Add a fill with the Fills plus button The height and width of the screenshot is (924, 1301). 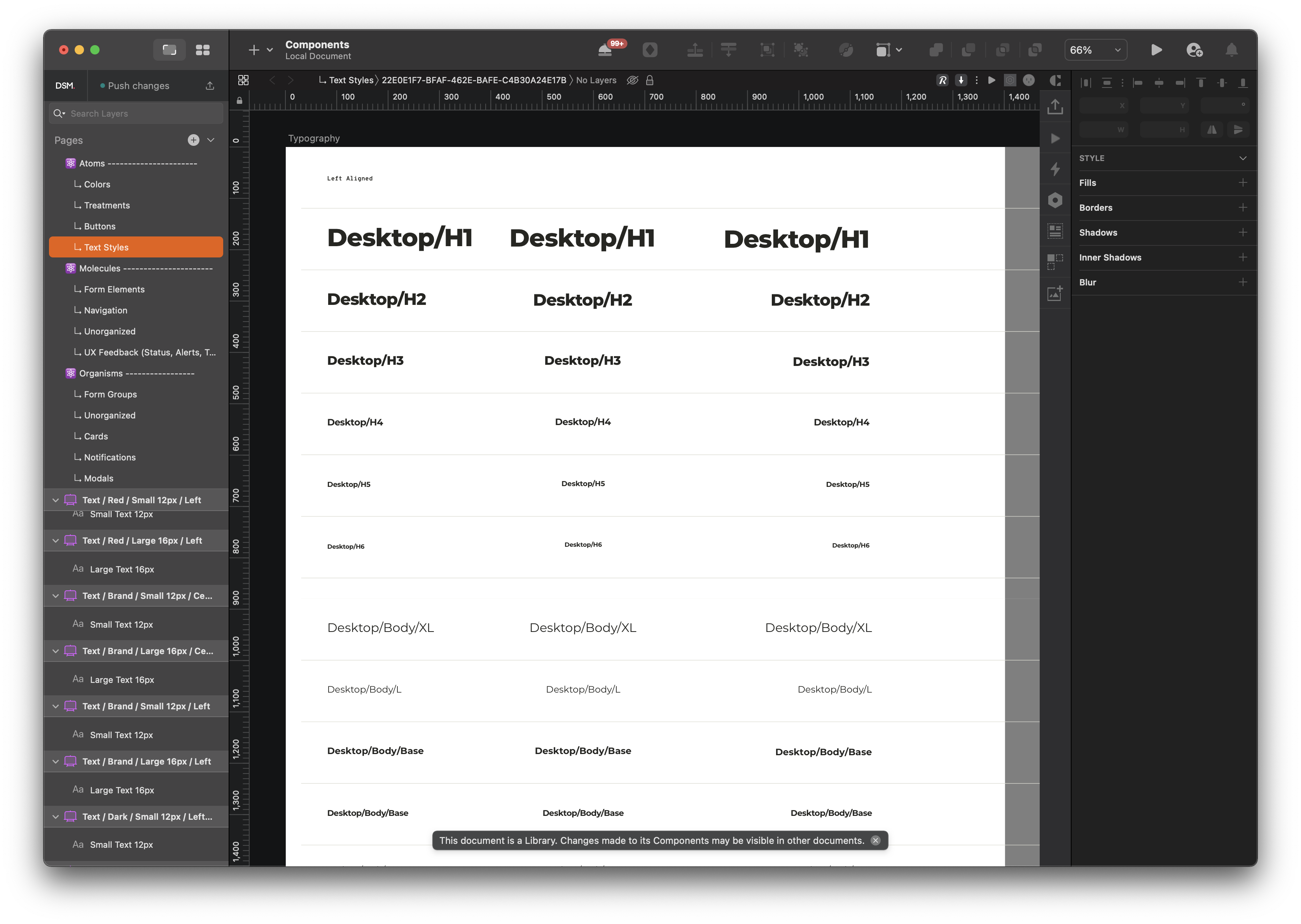pyautogui.click(x=1242, y=183)
